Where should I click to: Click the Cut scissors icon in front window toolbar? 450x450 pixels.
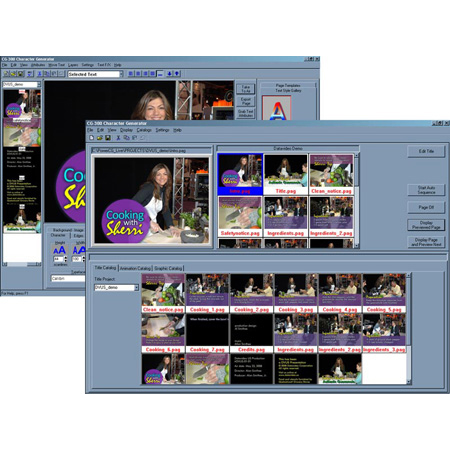pos(118,138)
